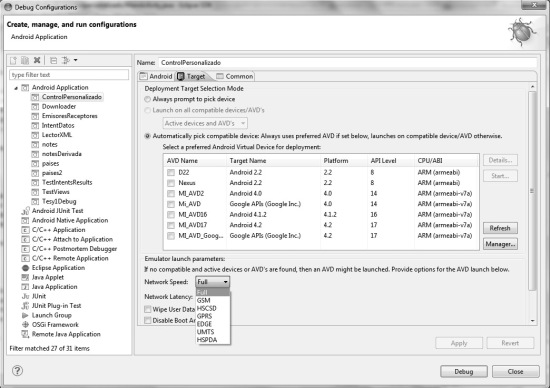550x388 pixels.
Task: Click the Eclipse Application icon
Action: tap(25, 268)
